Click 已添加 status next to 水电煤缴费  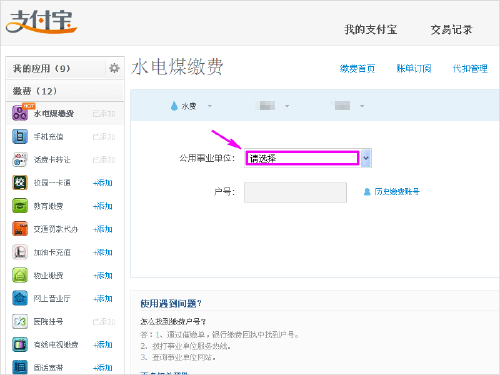coord(104,114)
